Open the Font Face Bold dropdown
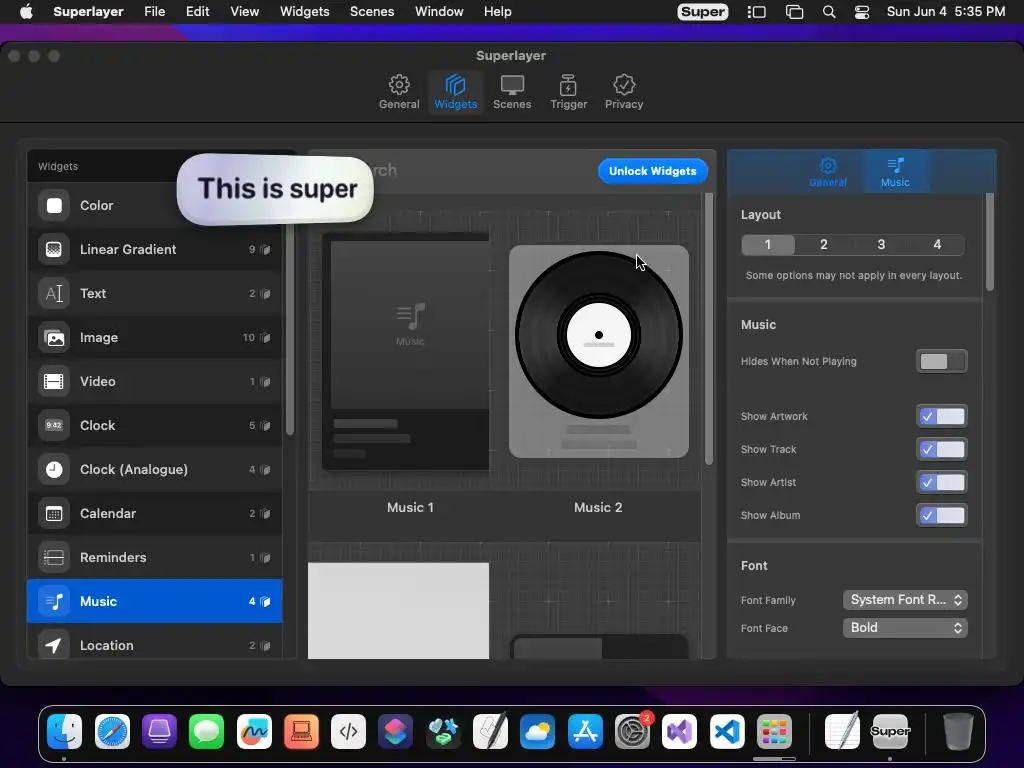This screenshot has width=1024, height=768. click(905, 628)
